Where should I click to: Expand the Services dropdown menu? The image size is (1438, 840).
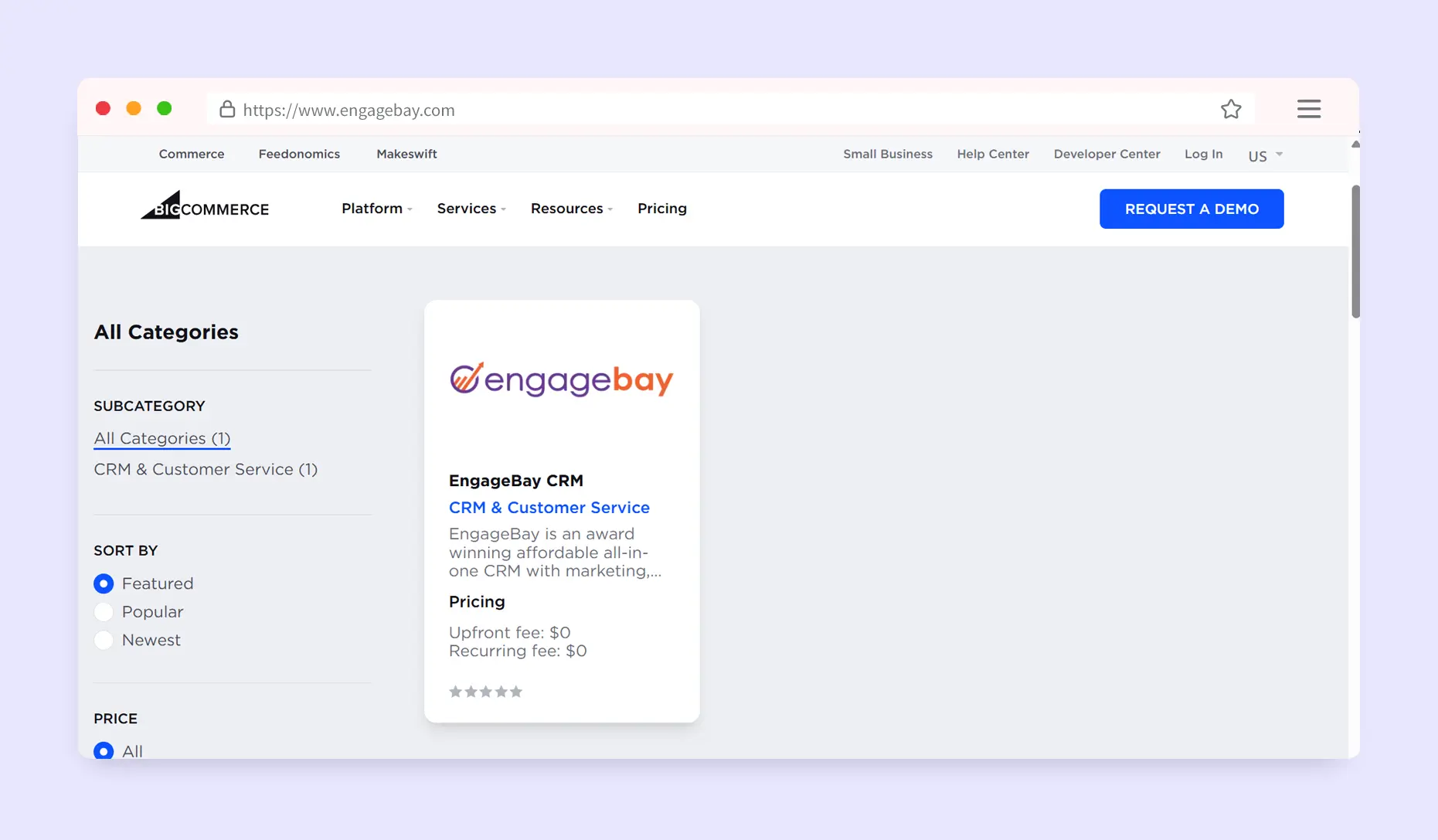point(471,209)
